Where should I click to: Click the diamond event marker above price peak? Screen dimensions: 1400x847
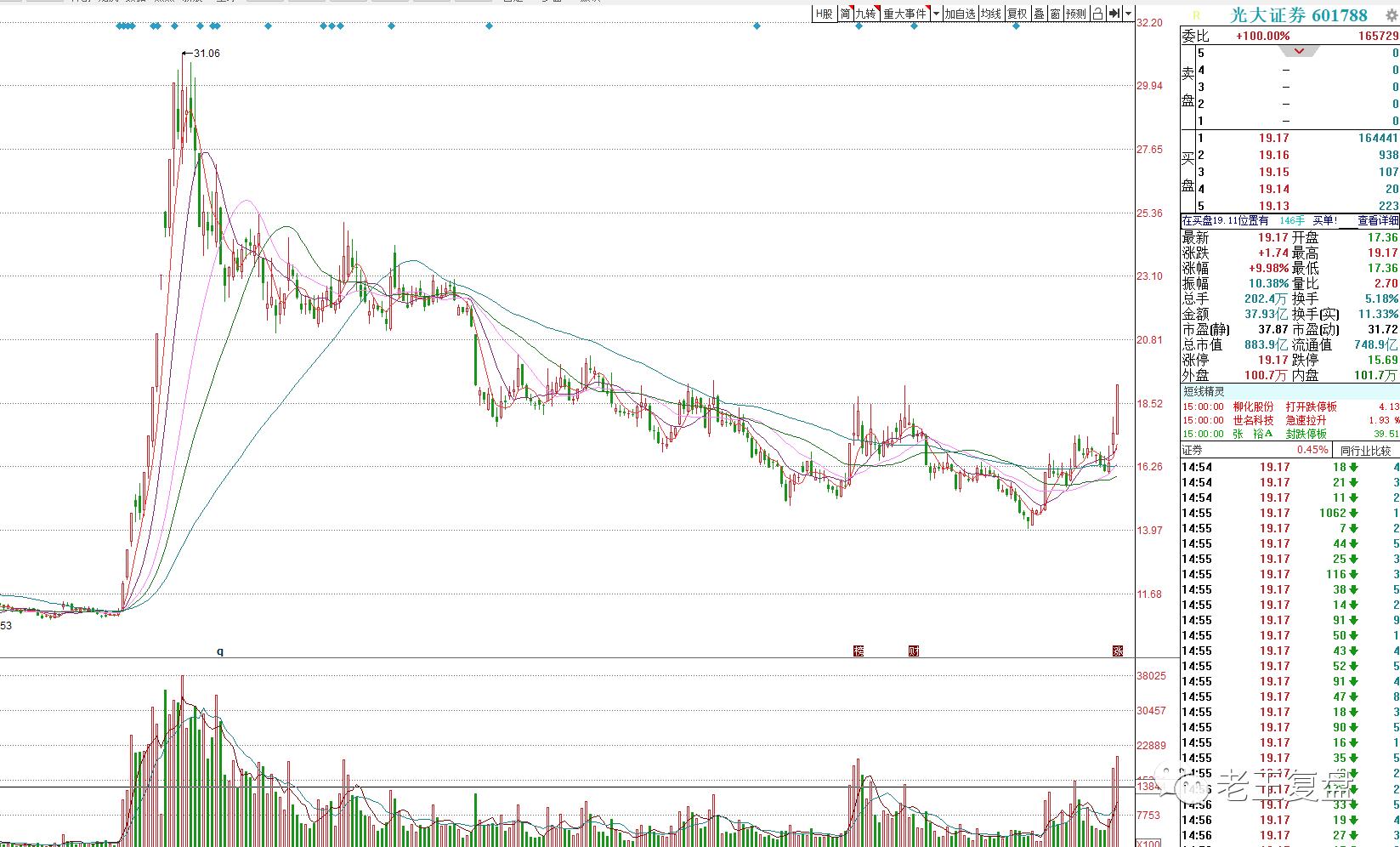(x=175, y=26)
